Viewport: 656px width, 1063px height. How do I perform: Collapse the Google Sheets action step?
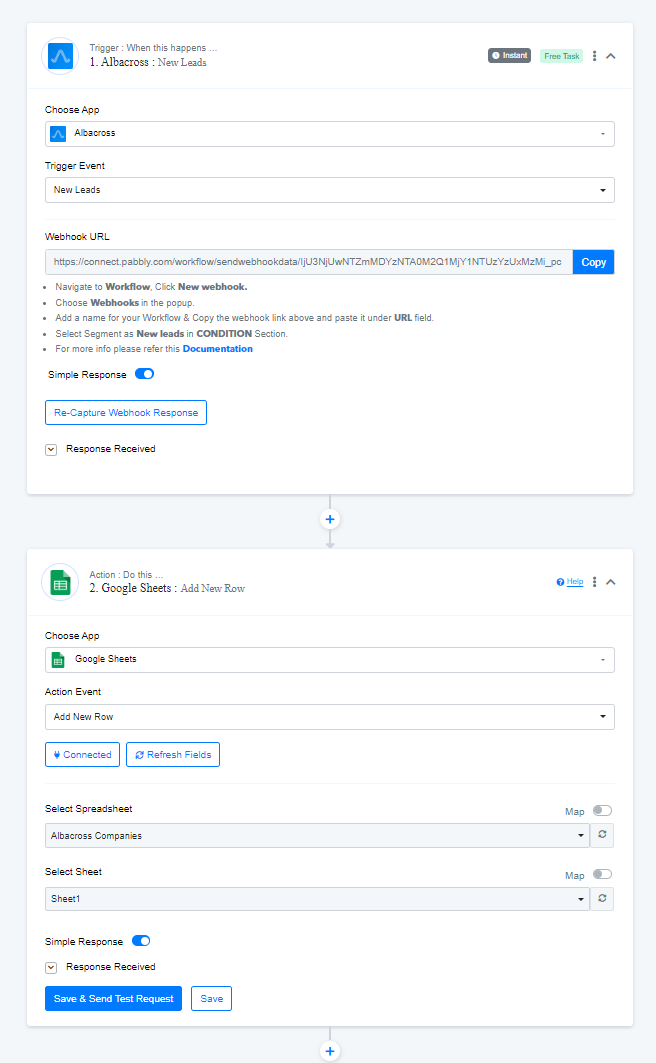611,582
